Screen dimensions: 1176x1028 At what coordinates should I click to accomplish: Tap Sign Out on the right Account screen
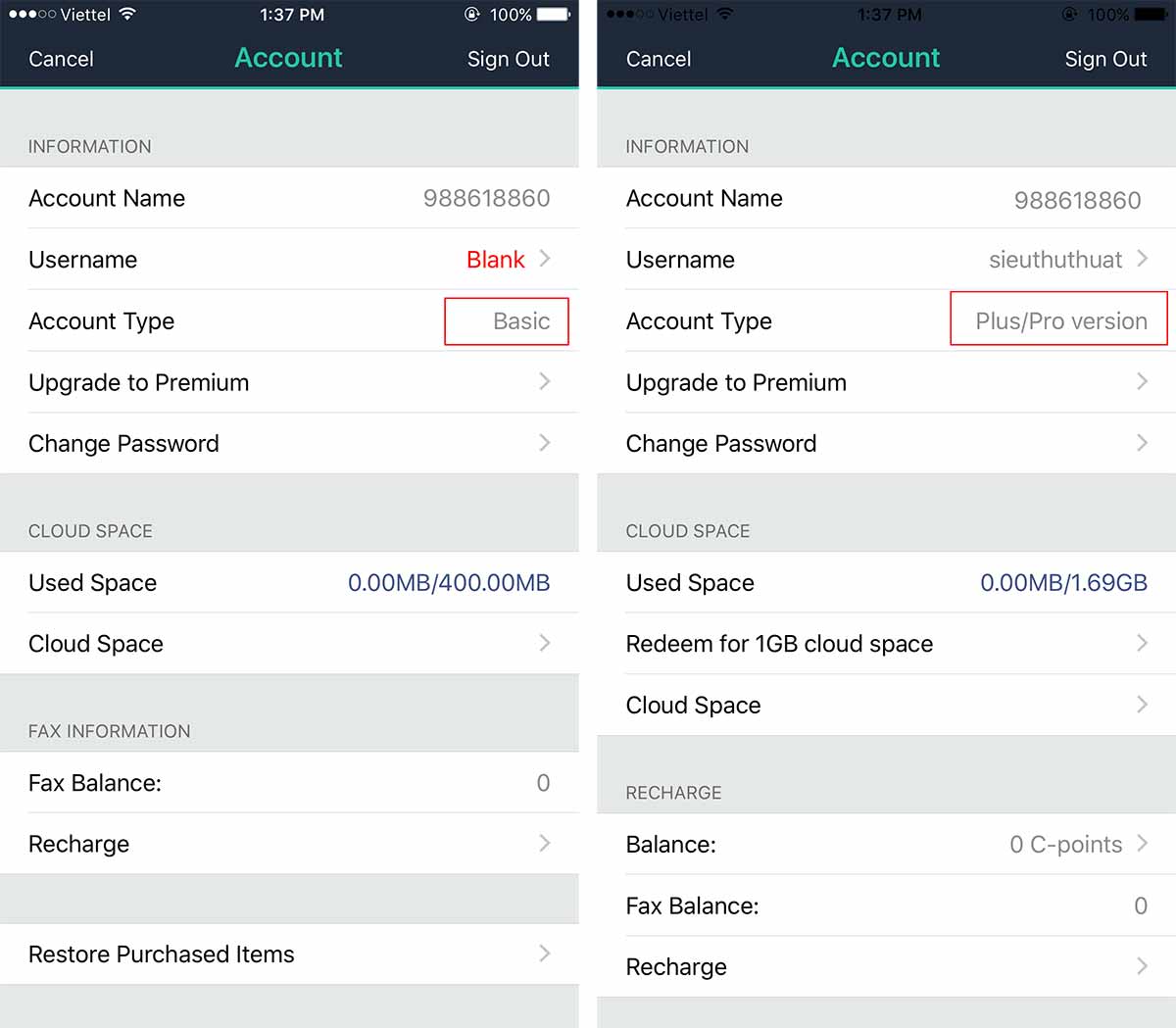(x=1105, y=59)
